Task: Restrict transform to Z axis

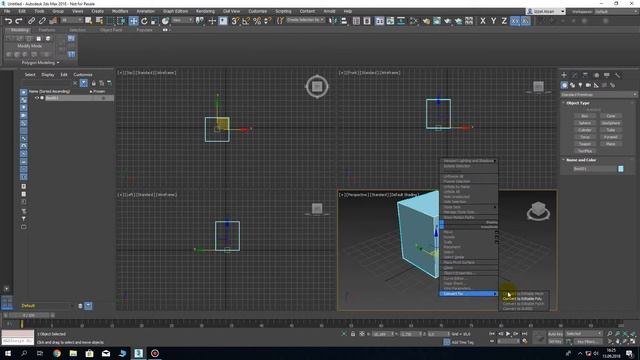Action: pos(504,21)
